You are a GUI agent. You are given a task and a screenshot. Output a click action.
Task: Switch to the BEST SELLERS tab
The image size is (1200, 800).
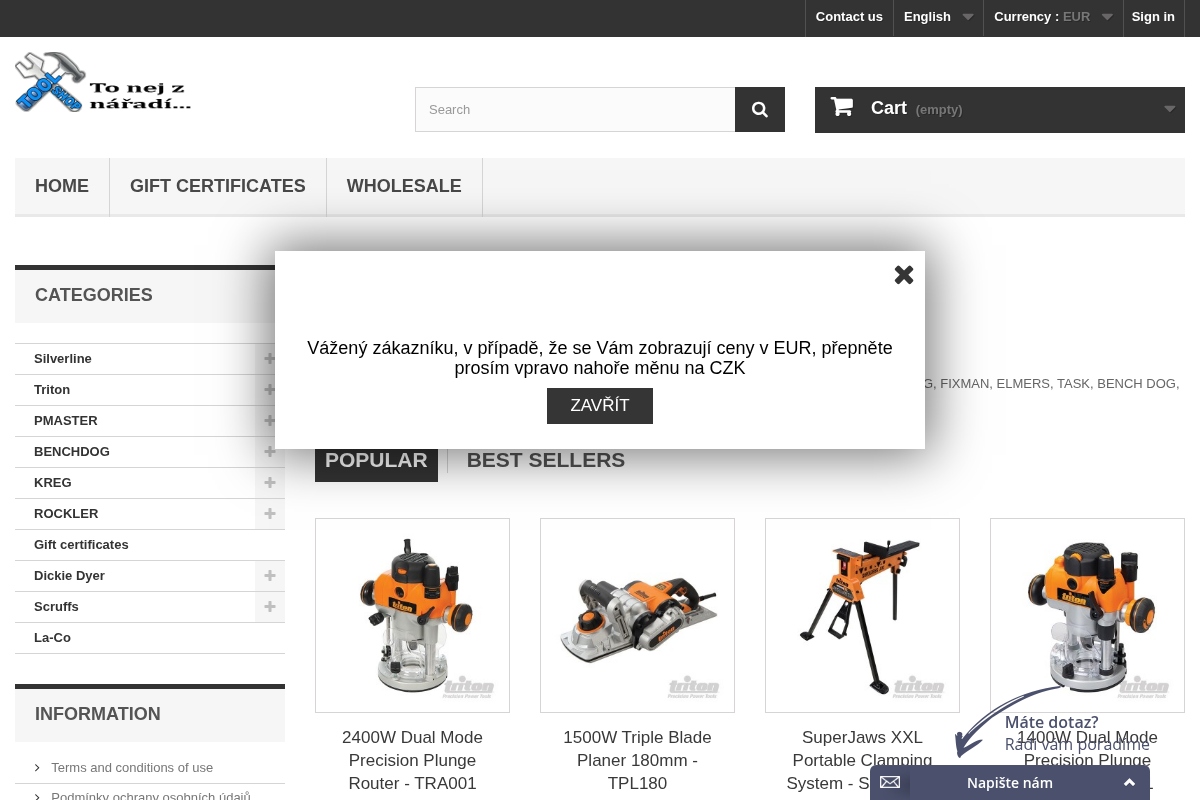coord(546,460)
